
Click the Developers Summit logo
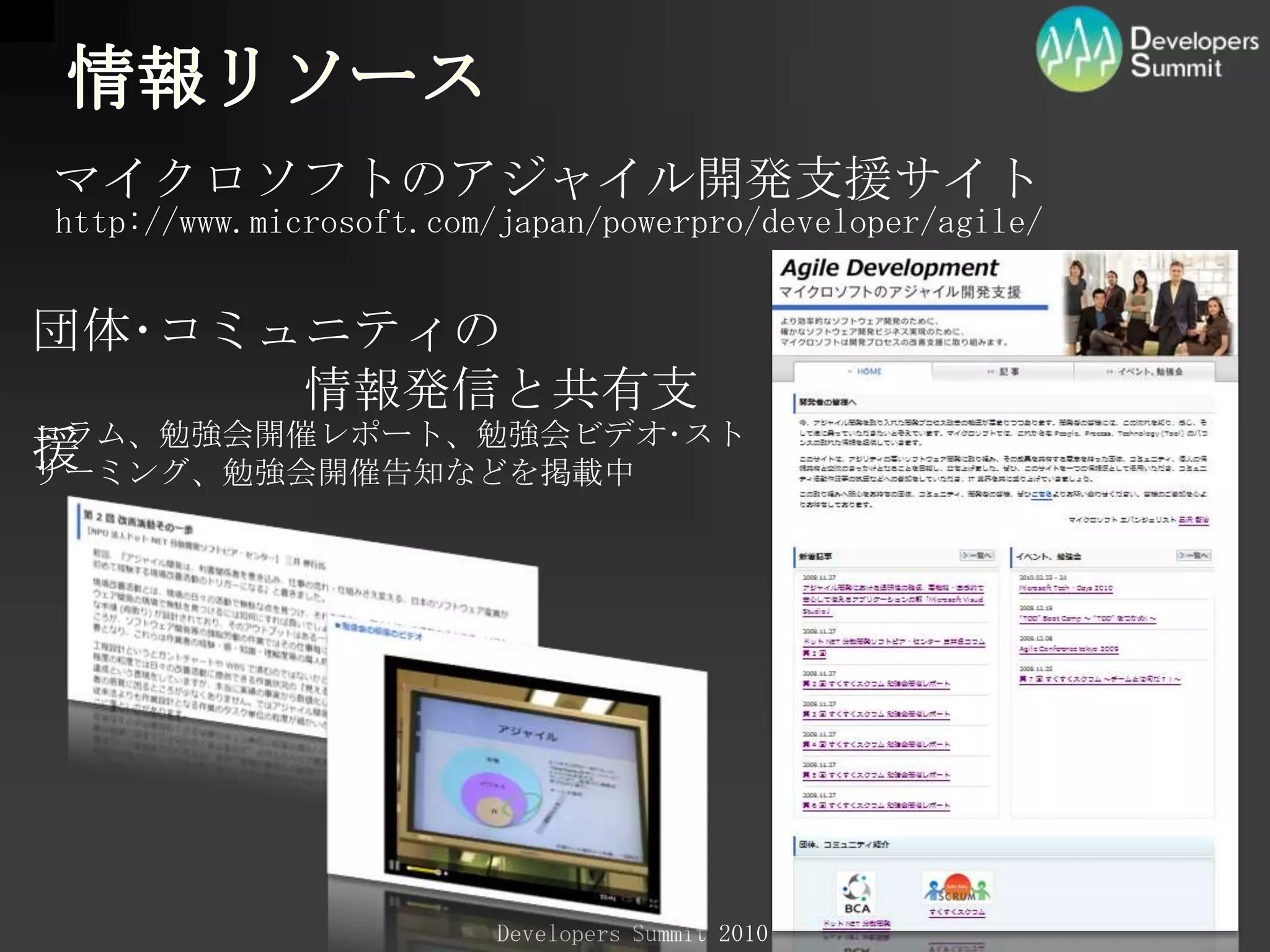pyautogui.click(x=1147, y=49)
